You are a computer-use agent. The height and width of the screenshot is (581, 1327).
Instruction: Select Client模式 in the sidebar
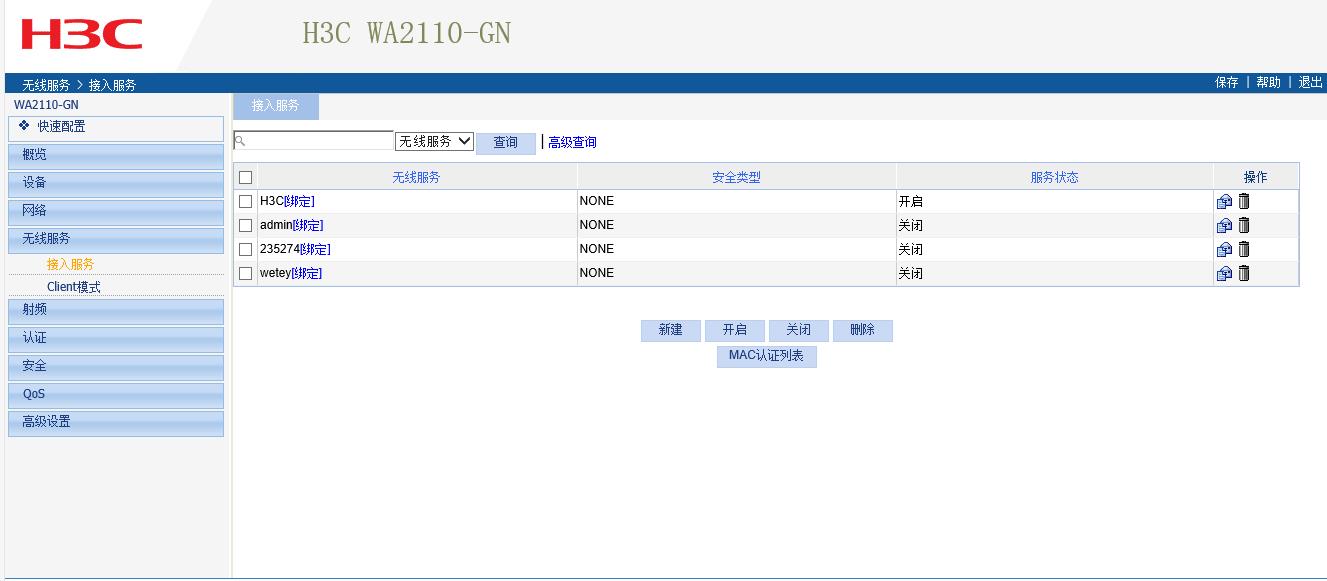point(74,287)
